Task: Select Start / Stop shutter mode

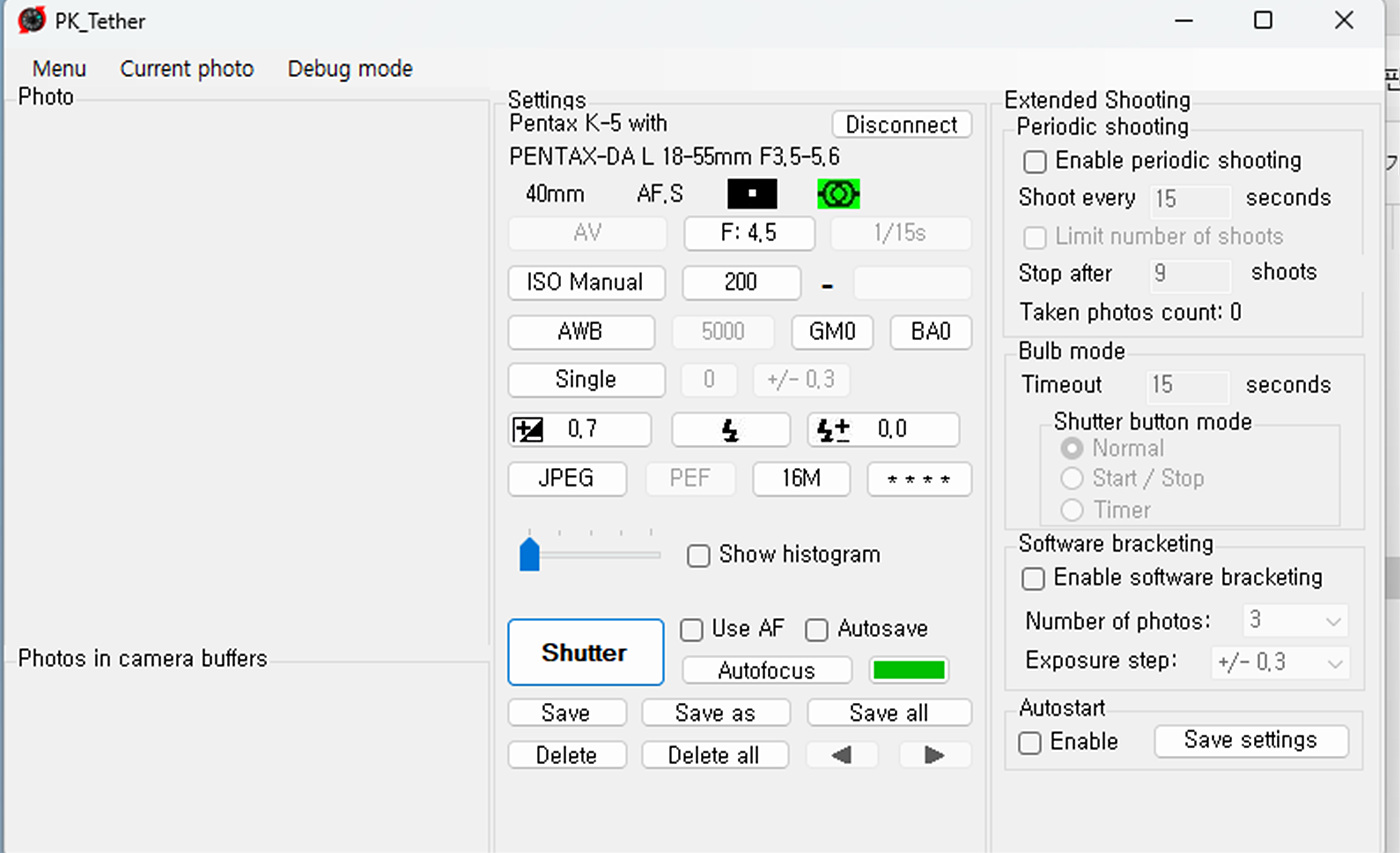Action: 1072,479
